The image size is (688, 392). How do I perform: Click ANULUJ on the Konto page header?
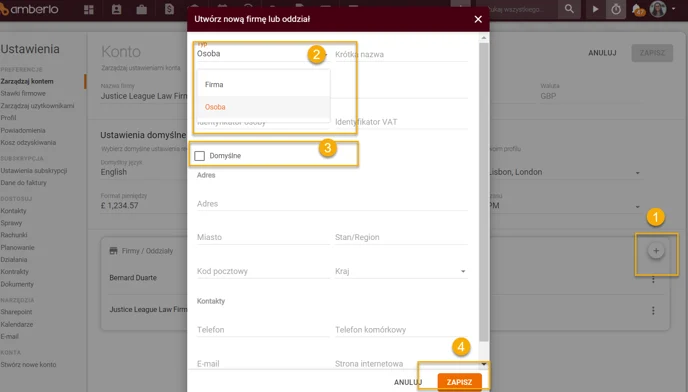point(602,53)
